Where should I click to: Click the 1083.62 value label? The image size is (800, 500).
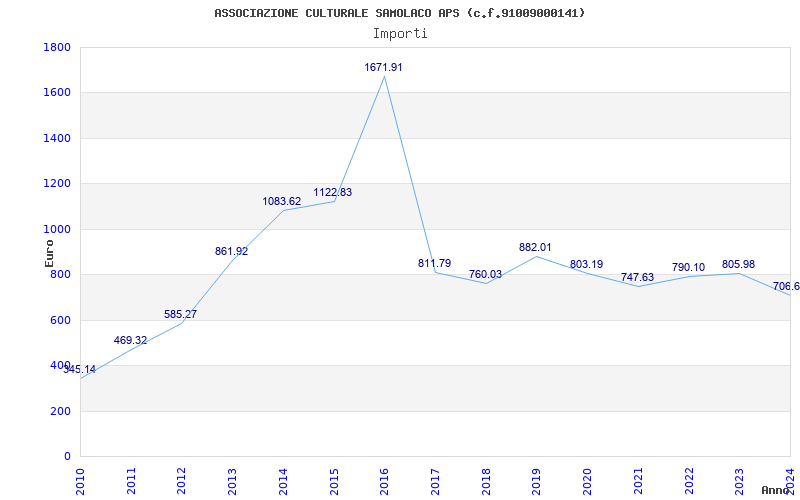(x=282, y=201)
